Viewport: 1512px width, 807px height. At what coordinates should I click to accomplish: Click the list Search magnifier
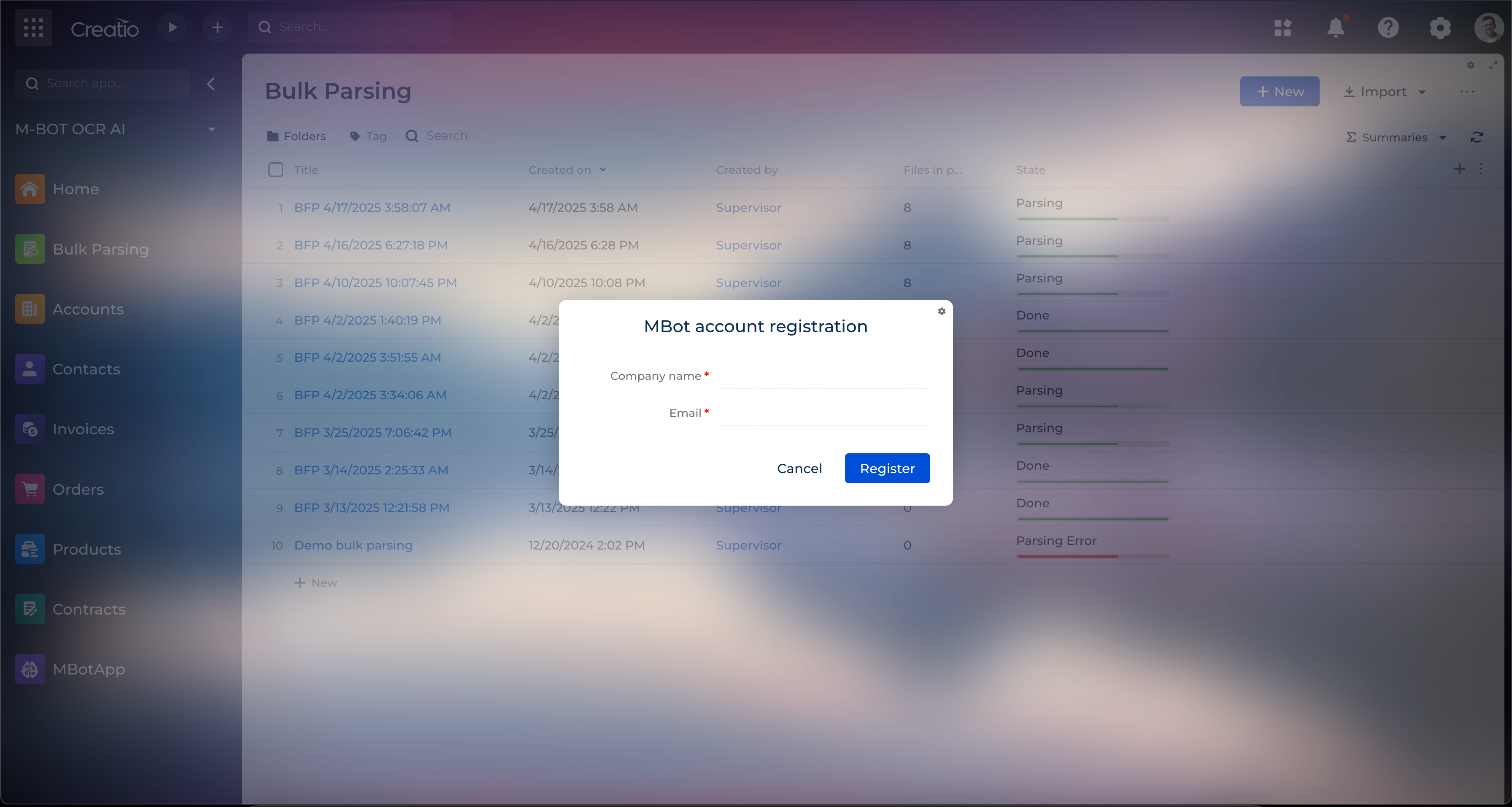(x=412, y=136)
